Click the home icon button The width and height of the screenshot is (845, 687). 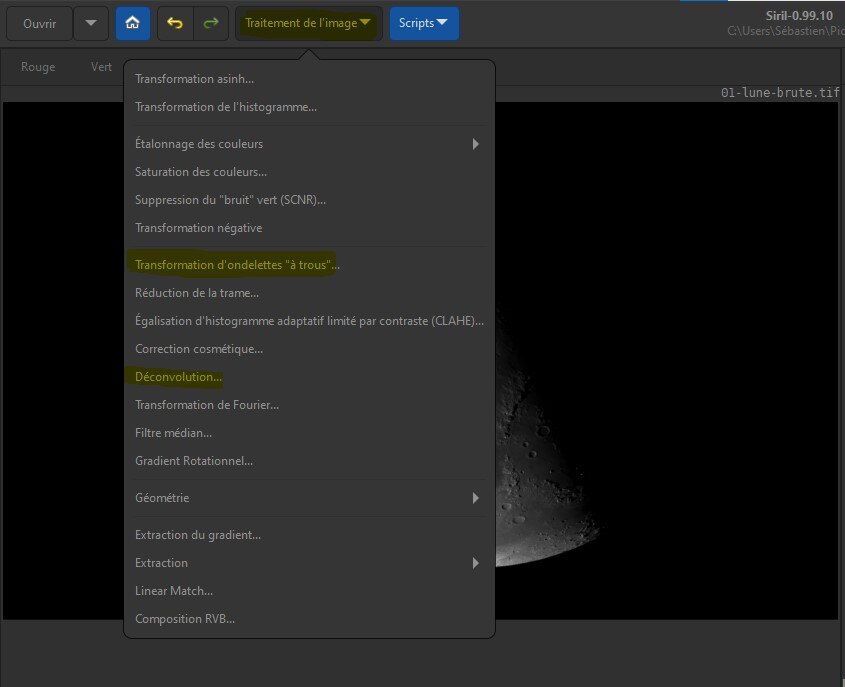[133, 23]
